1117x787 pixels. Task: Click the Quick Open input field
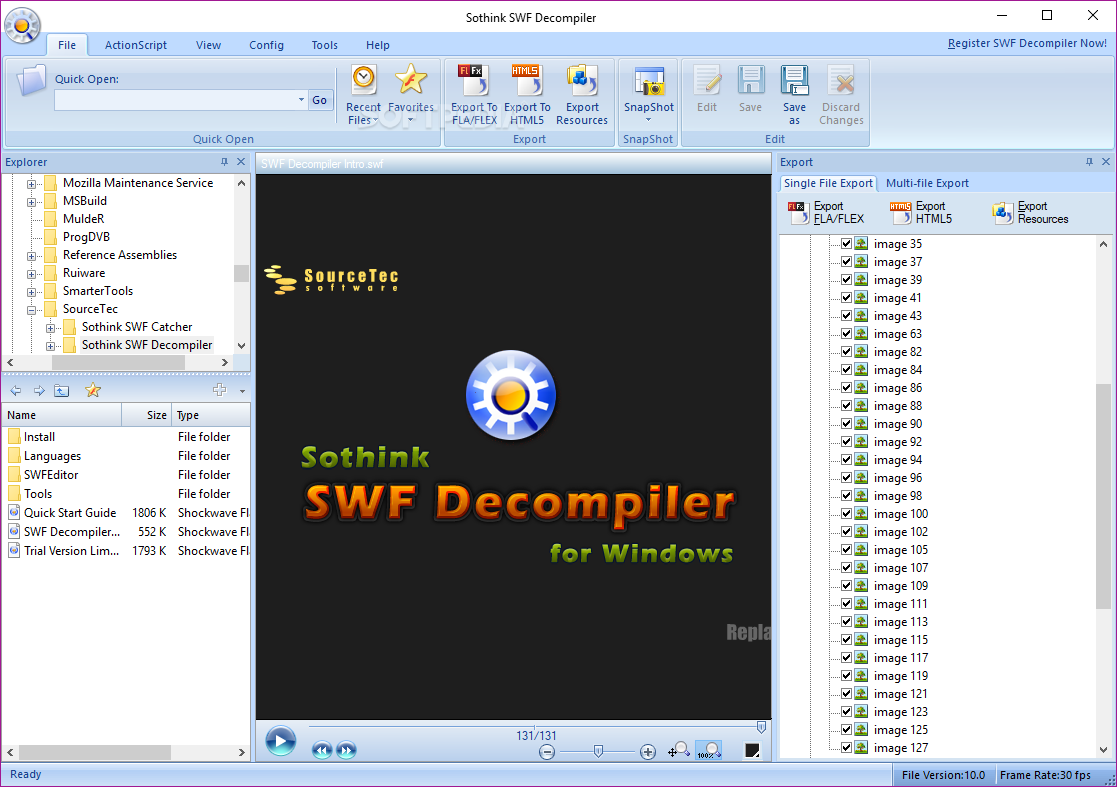175,100
